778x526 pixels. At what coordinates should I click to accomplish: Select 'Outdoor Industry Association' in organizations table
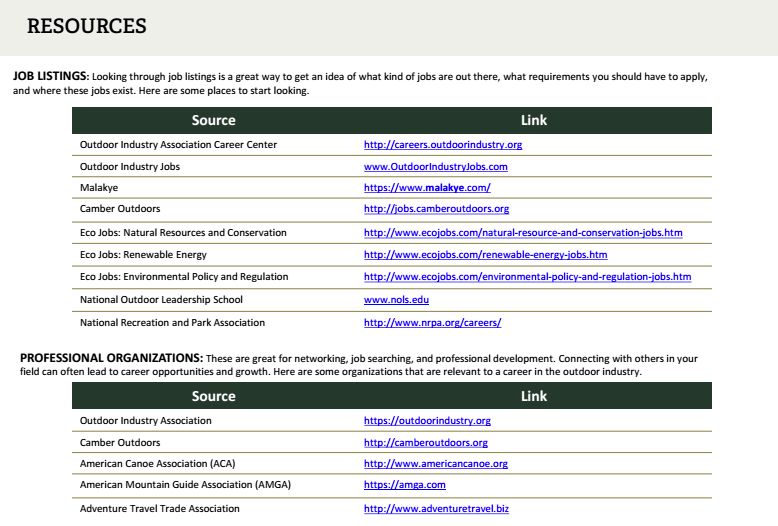click(145, 421)
